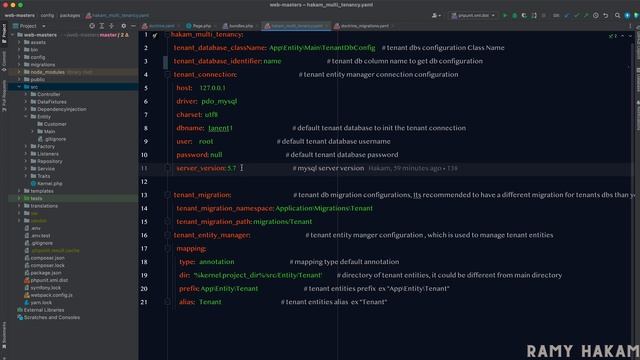640x360 pixels.
Task: Select symfony.lock in project tree
Action: pyautogui.click(x=42, y=288)
